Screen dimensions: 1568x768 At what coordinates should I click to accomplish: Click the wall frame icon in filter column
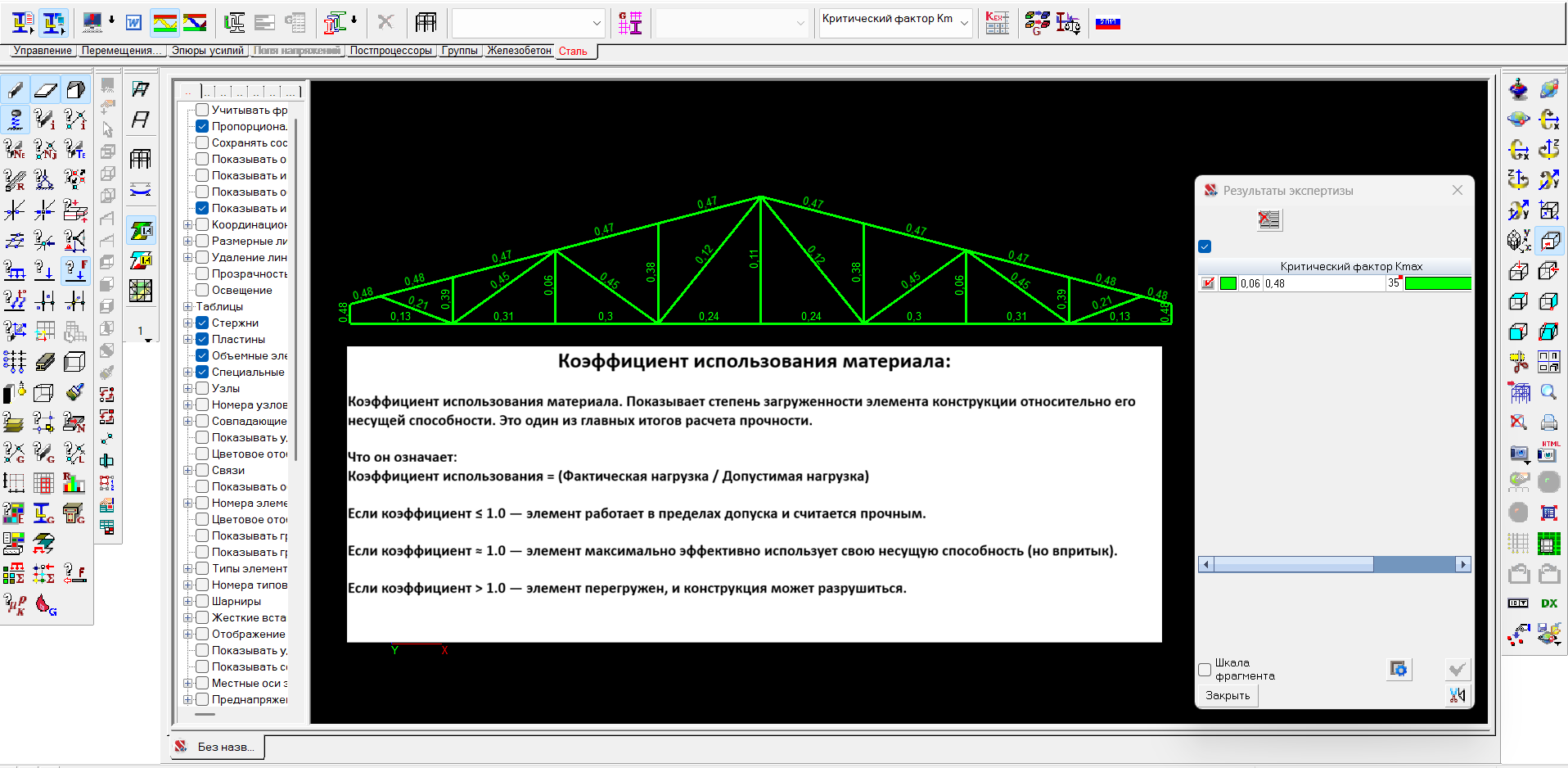pyautogui.click(x=141, y=158)
